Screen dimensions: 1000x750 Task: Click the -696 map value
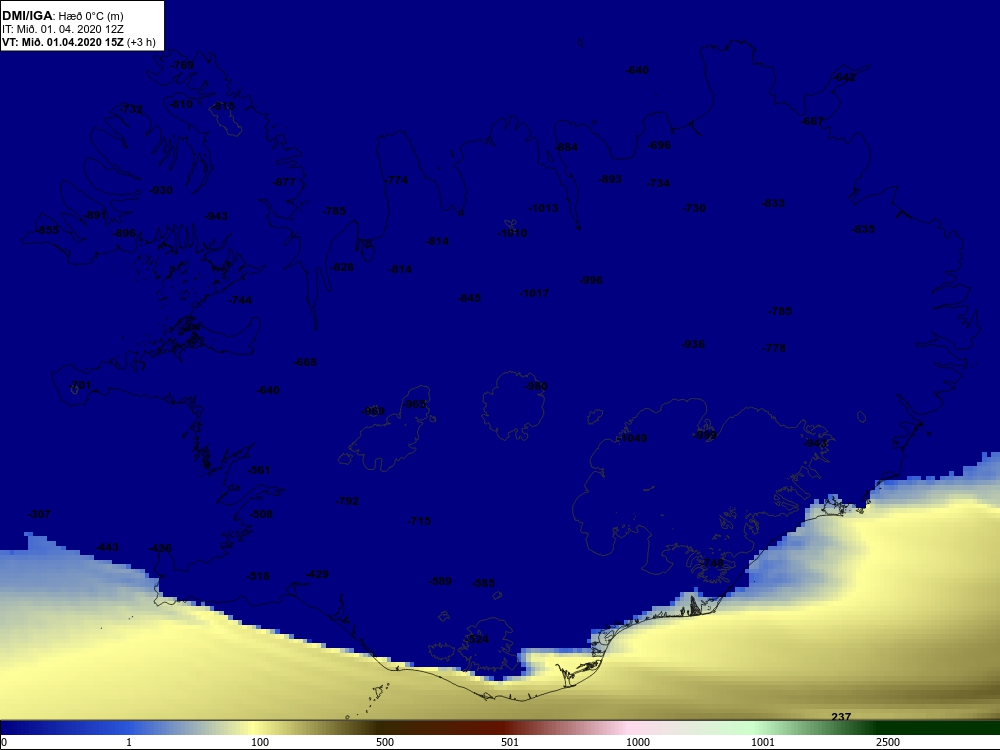659,145
